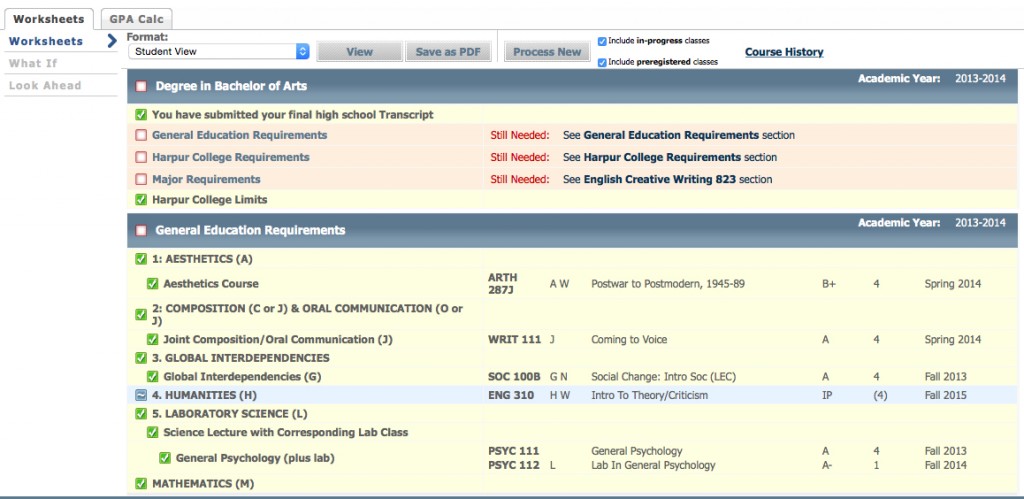Click the blue arrow beside Worksheets sidebar
1024x499 pixels.
click(x=112, y=41)
